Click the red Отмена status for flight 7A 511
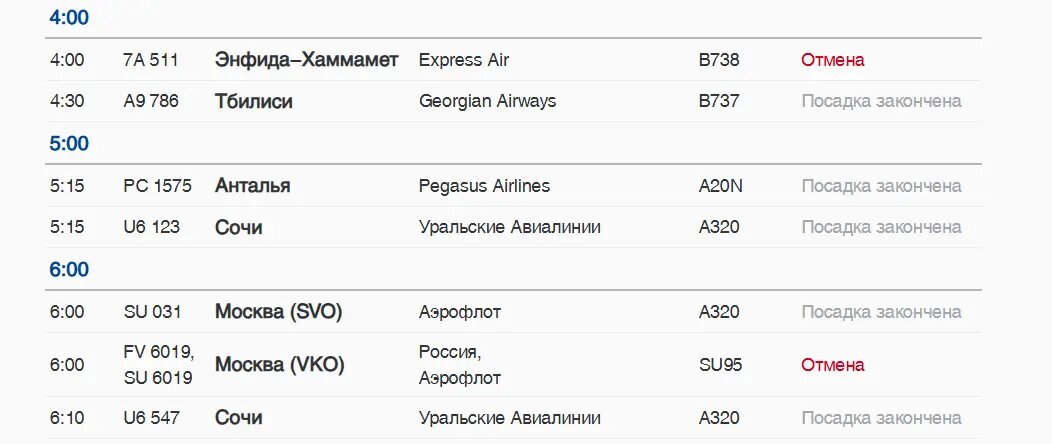The height and width of the screenshot is (444, 1052). [833, 60]
